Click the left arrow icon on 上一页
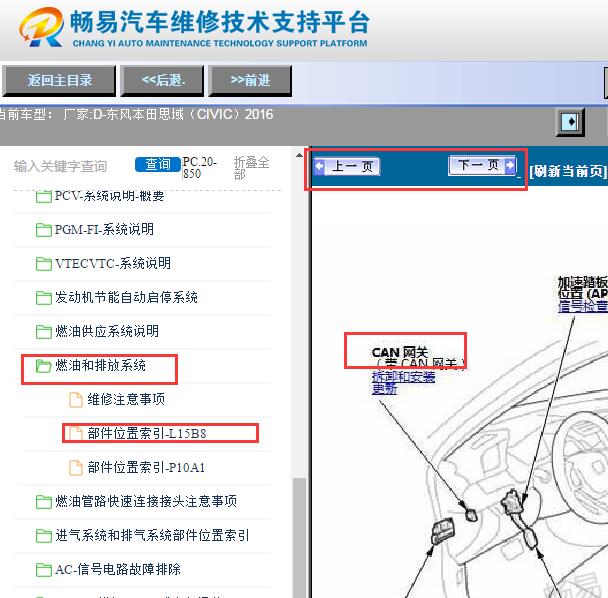The height and width of the screenshot is (598, 608). pos(319,166)
